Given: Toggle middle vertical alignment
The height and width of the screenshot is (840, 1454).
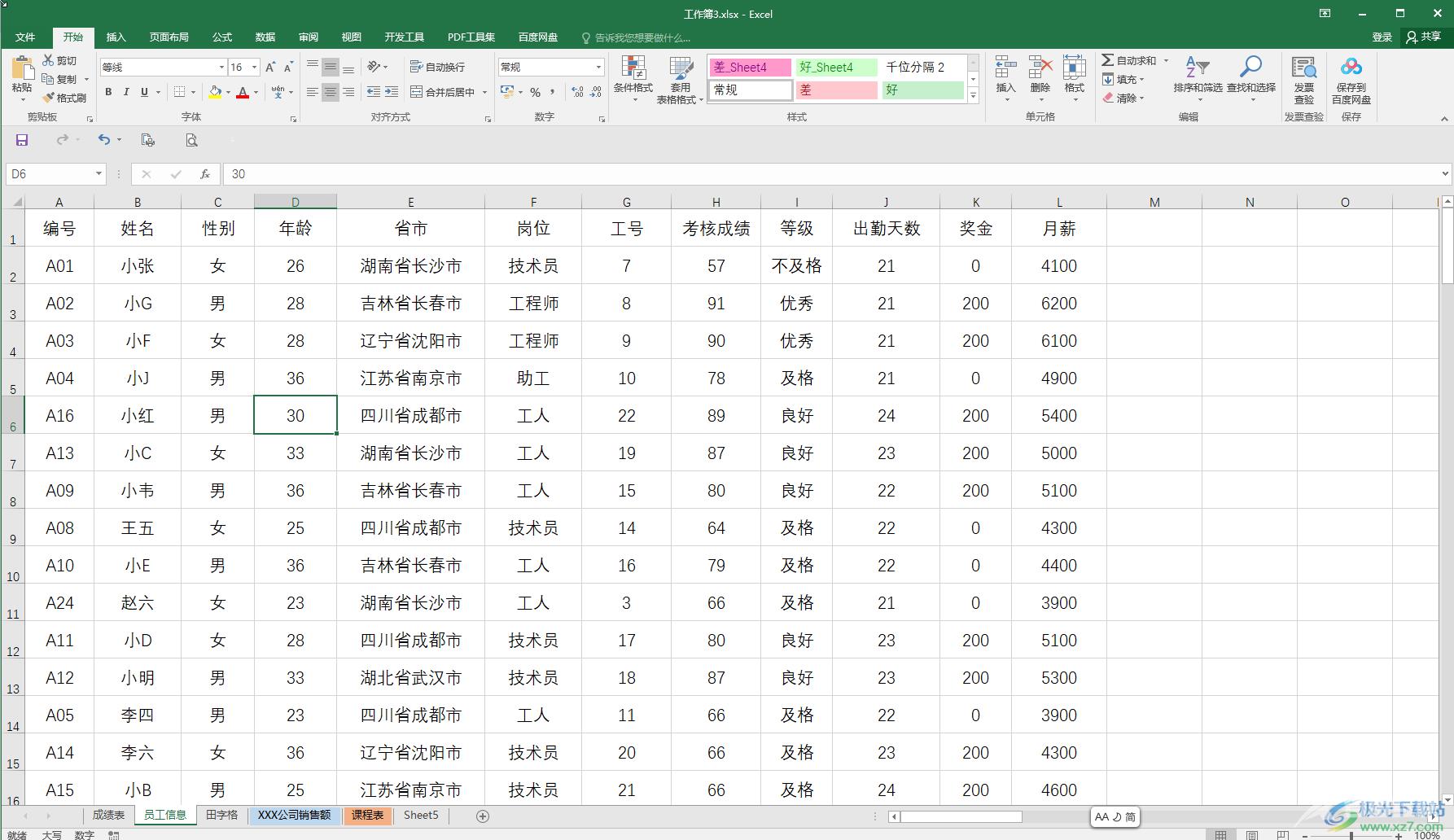Looking at the screenshot, I should pyautogui.click(x=330, y=67).
